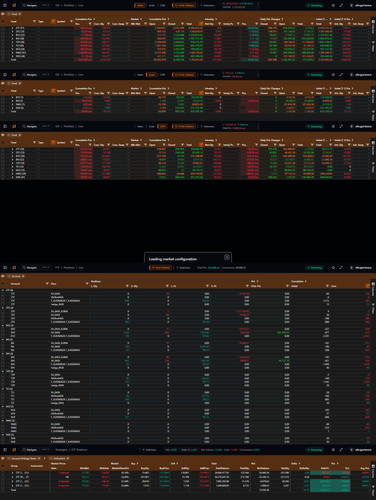This screenshot has width=376, height=500.
Task: Collapse the ZTF account group in Positions
Action: 3,290
